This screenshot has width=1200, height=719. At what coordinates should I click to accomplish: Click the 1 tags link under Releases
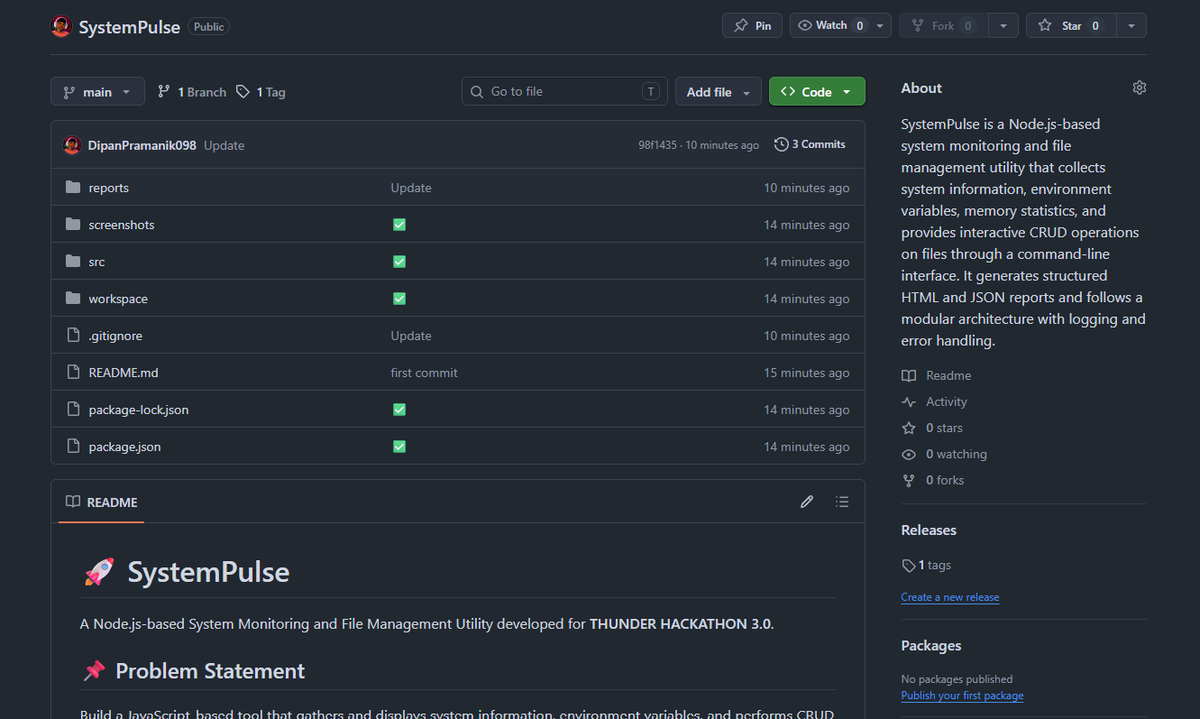(935, 565)
